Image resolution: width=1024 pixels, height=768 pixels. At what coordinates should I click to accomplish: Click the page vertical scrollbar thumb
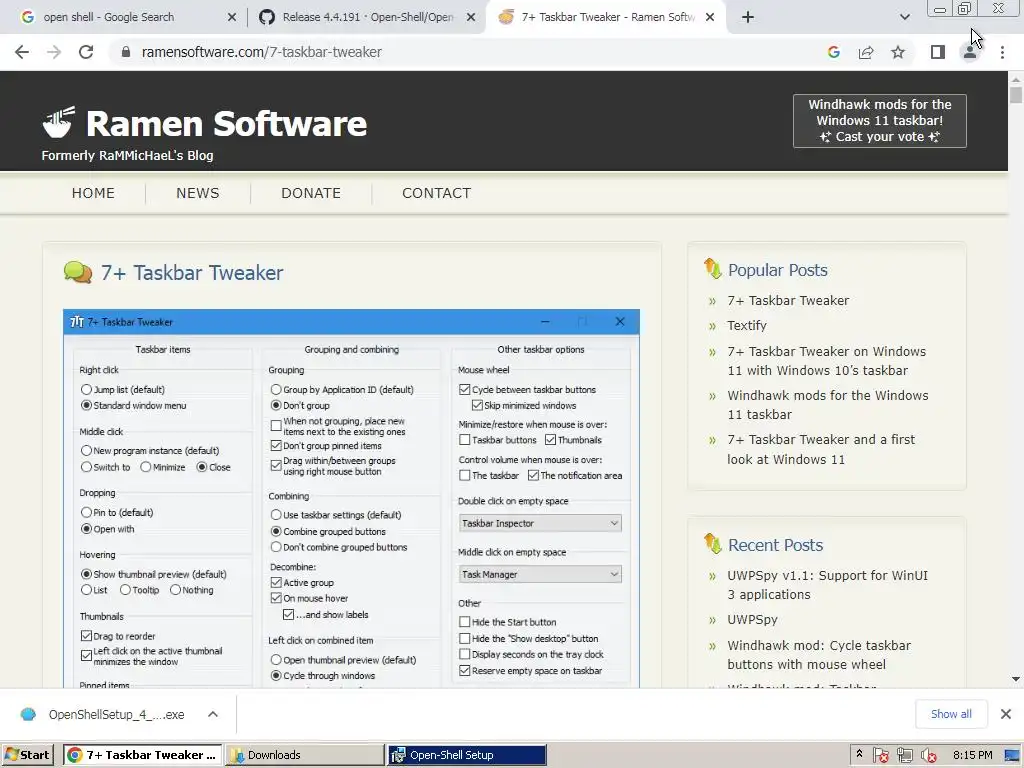(x=1016, y=95)
